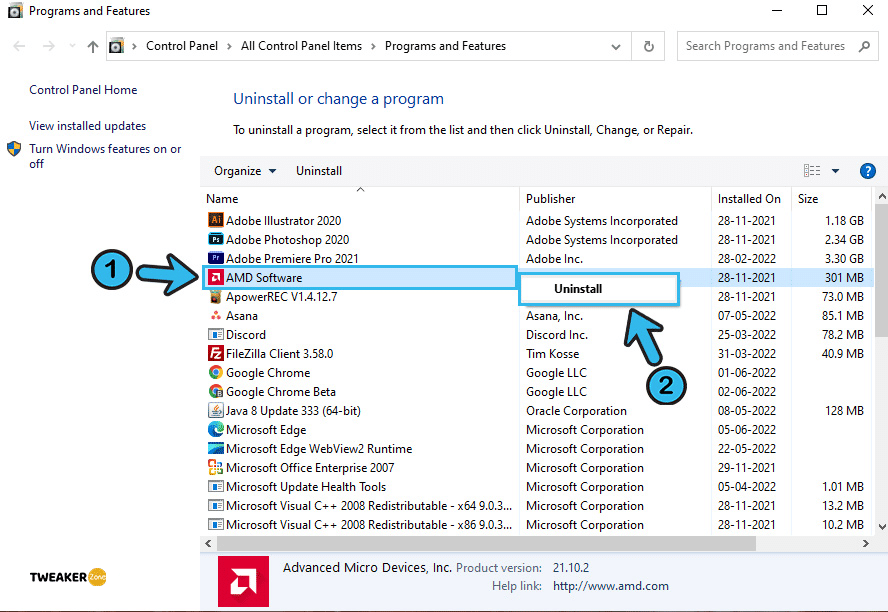This screenshot has width=888, height=612.
Task: Click the search magnifier icon
Action: [x=864, y=46]
